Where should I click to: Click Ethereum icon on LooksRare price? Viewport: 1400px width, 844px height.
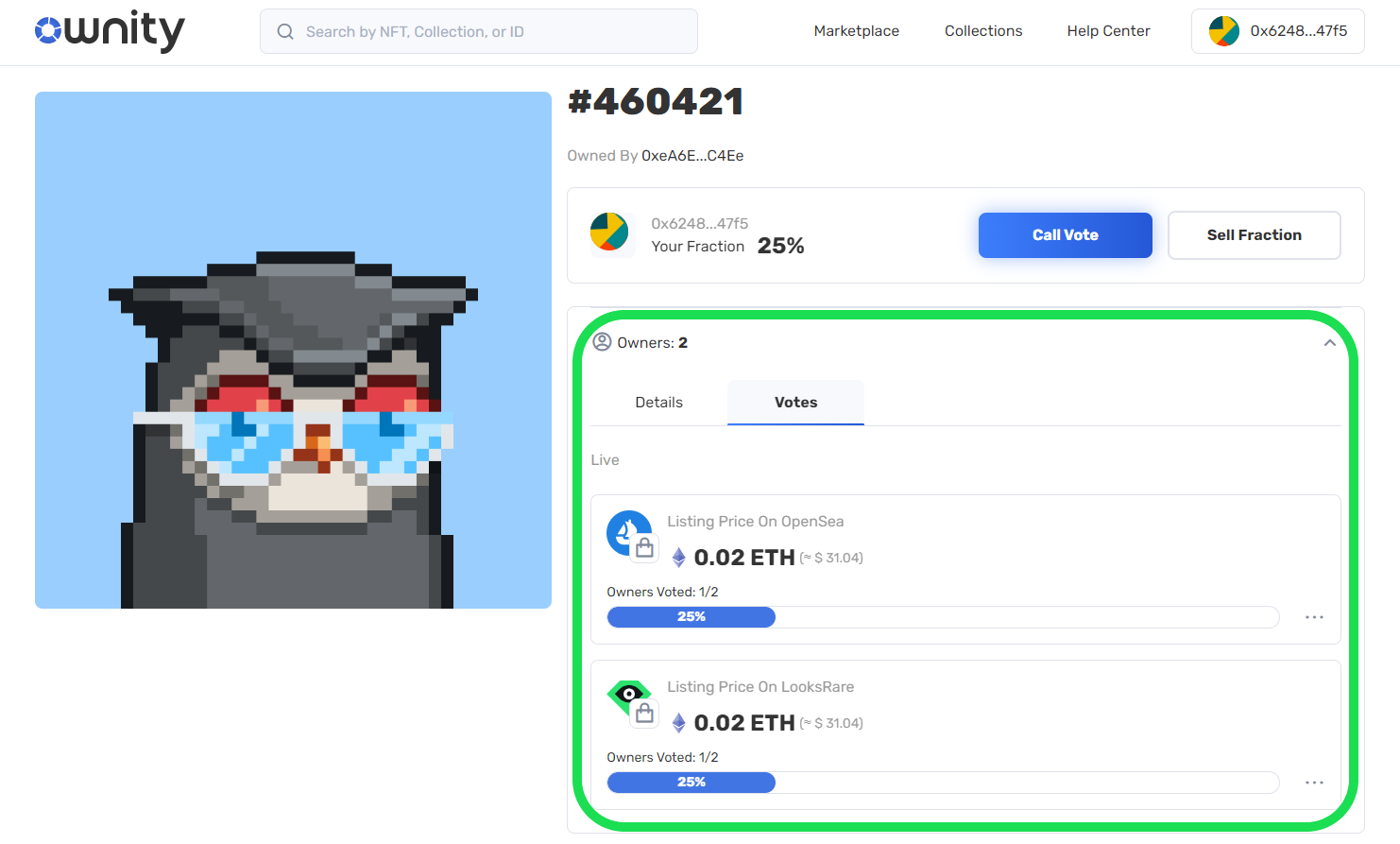click(x=678, y=723)
